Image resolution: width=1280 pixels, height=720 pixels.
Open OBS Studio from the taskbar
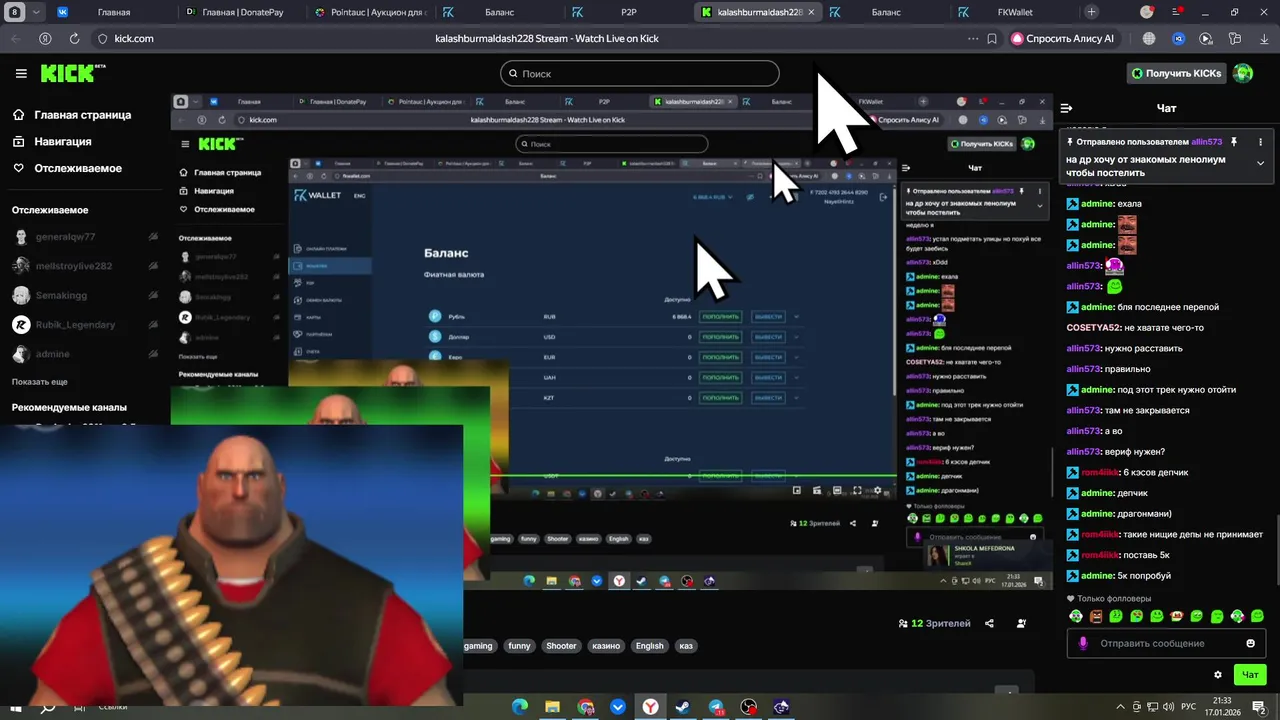point(749,707)
